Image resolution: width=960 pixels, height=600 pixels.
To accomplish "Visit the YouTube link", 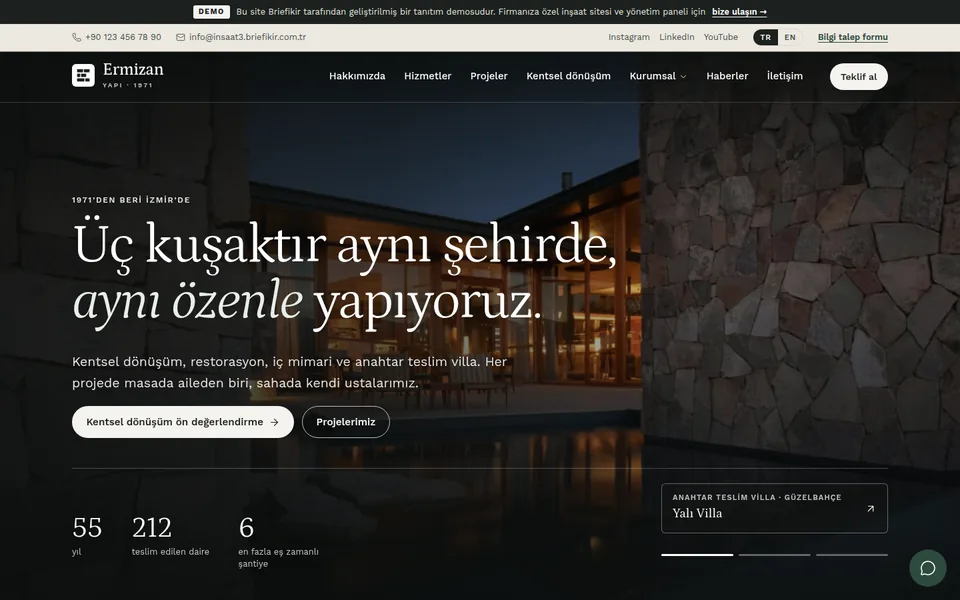I will 721,37.
